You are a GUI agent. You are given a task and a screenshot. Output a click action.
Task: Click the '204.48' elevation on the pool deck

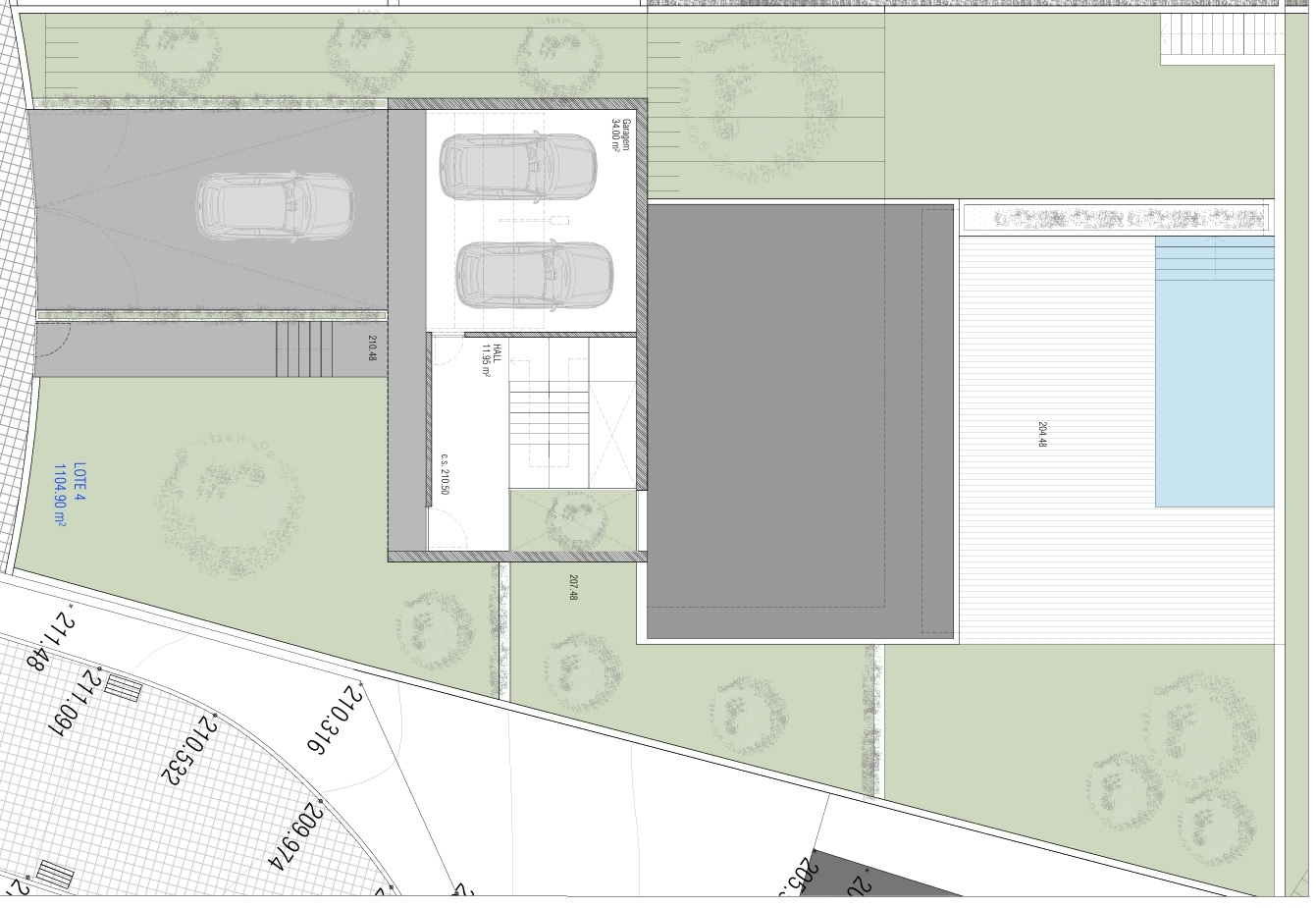[1041, 434]
